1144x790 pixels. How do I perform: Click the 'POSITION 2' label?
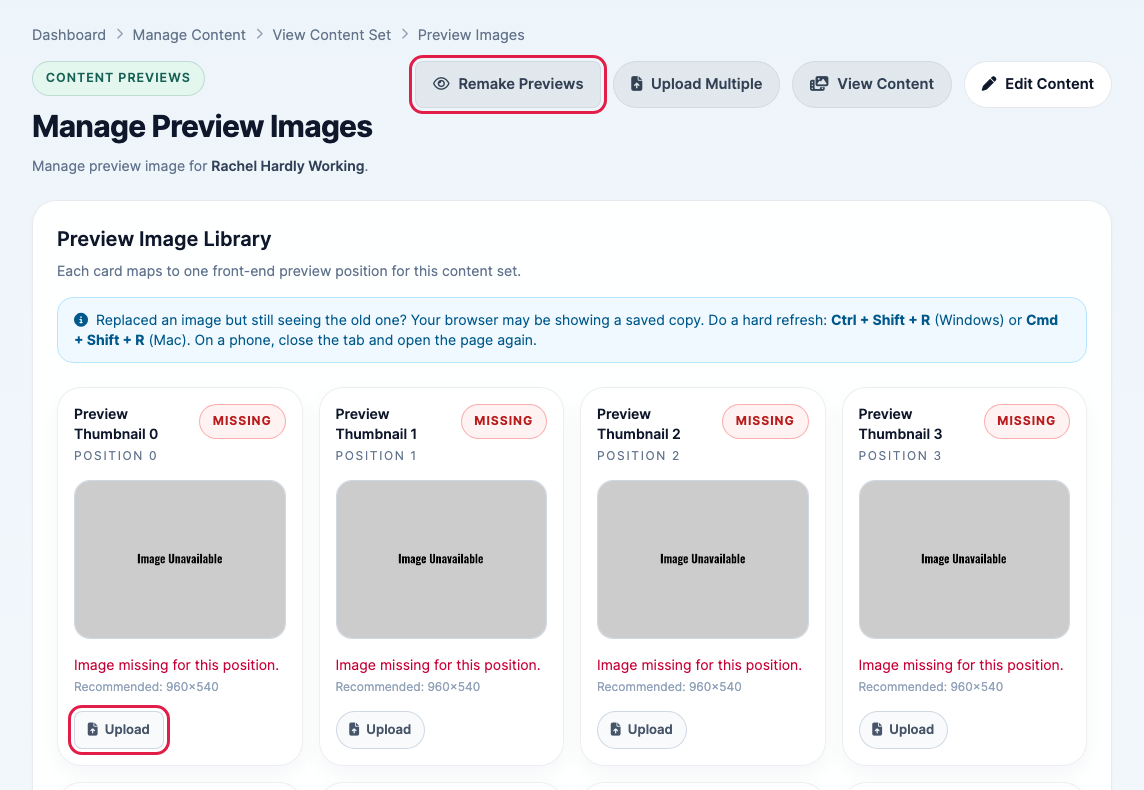tap(638, 456)
